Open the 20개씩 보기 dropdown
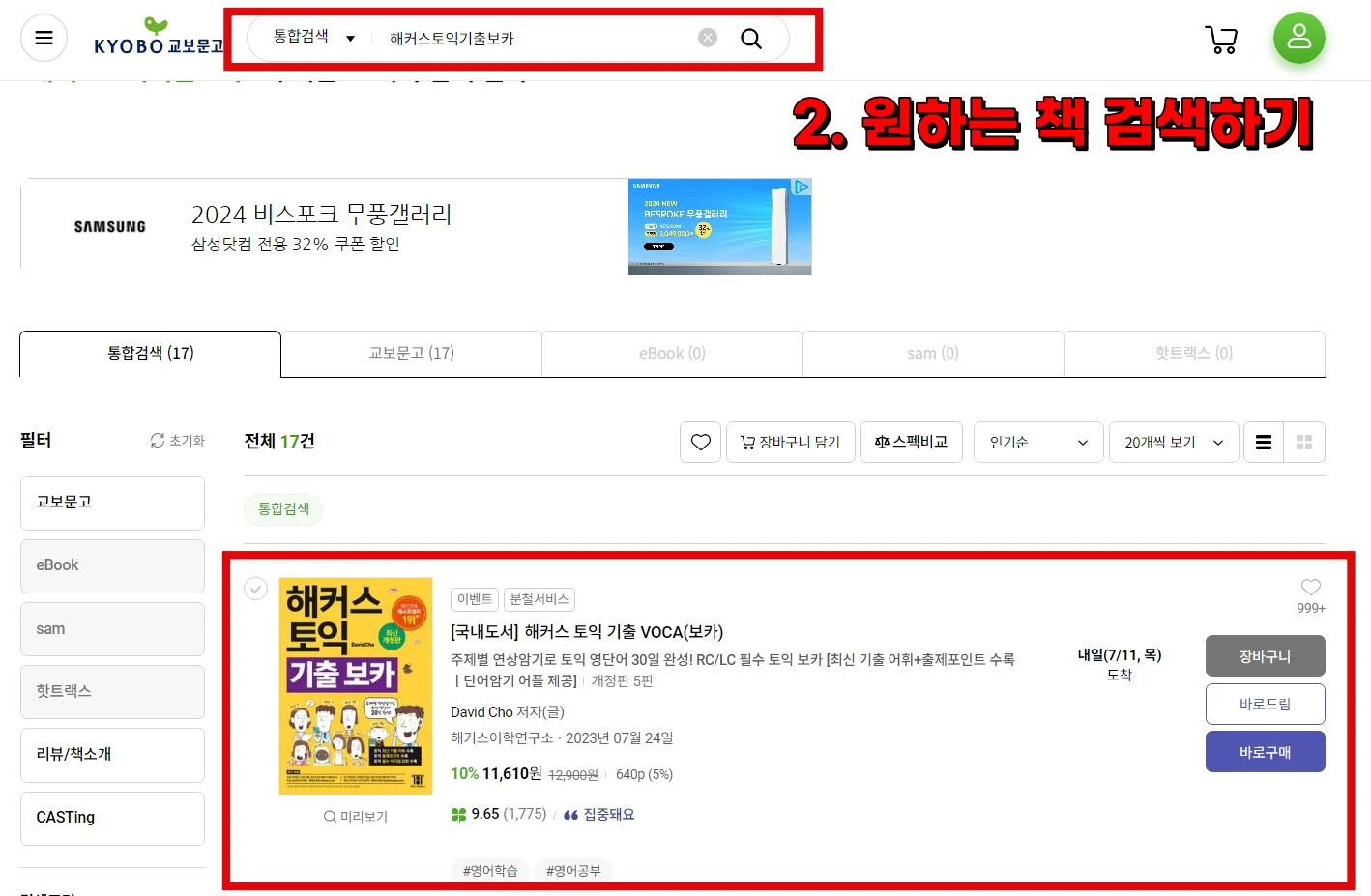The width and height of the screenshot is (1371, 896). [x=1174, y=442]
